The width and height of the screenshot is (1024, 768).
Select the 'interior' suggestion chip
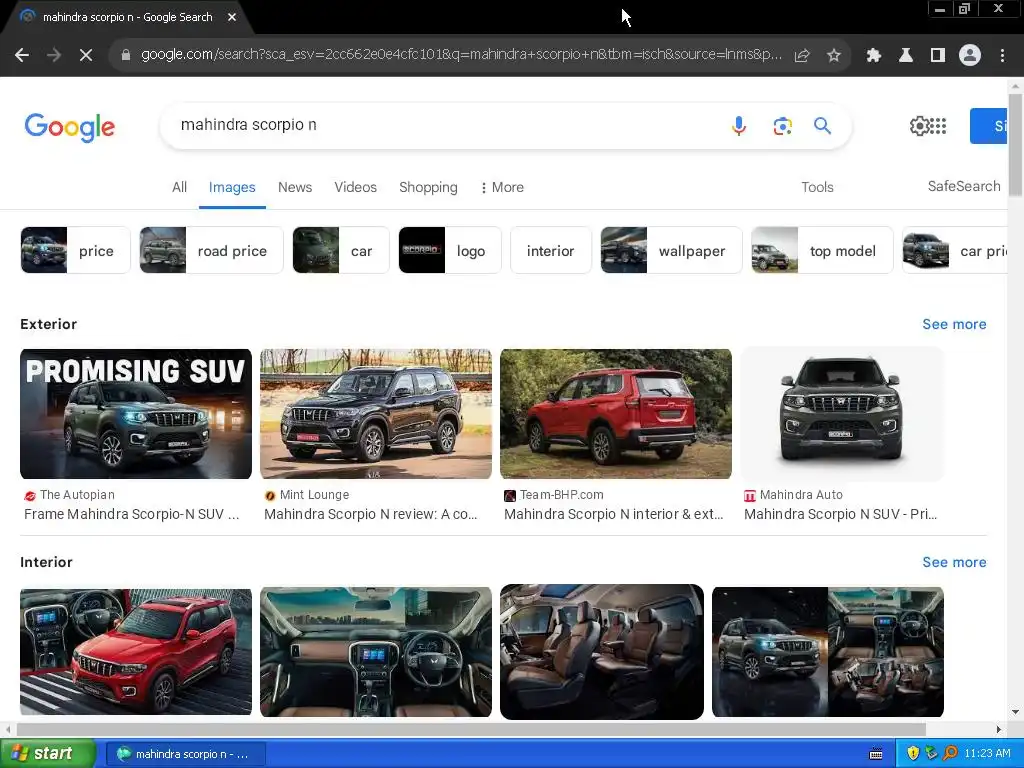coord(551,250)
